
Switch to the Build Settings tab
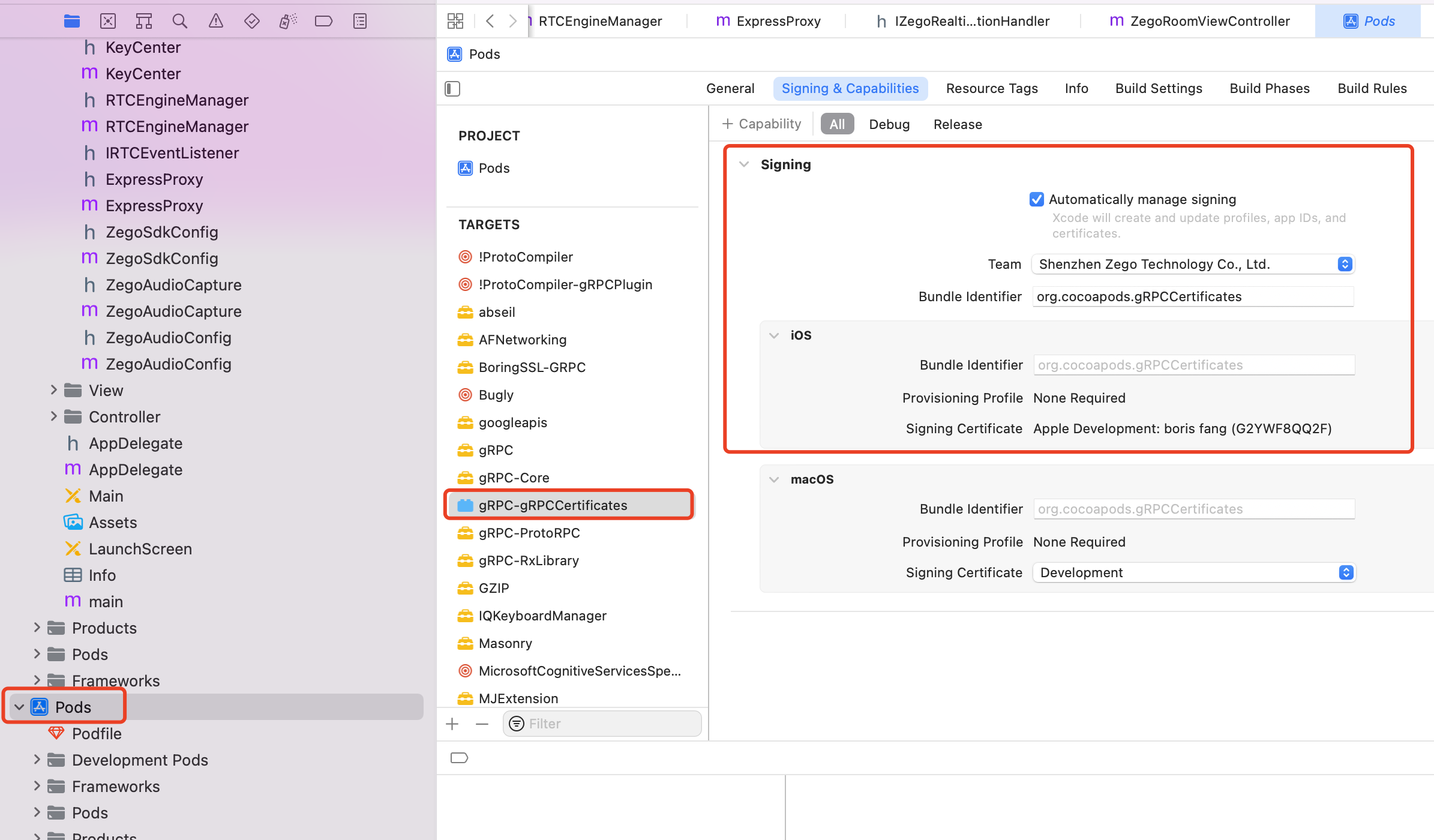click(1159, 88)
